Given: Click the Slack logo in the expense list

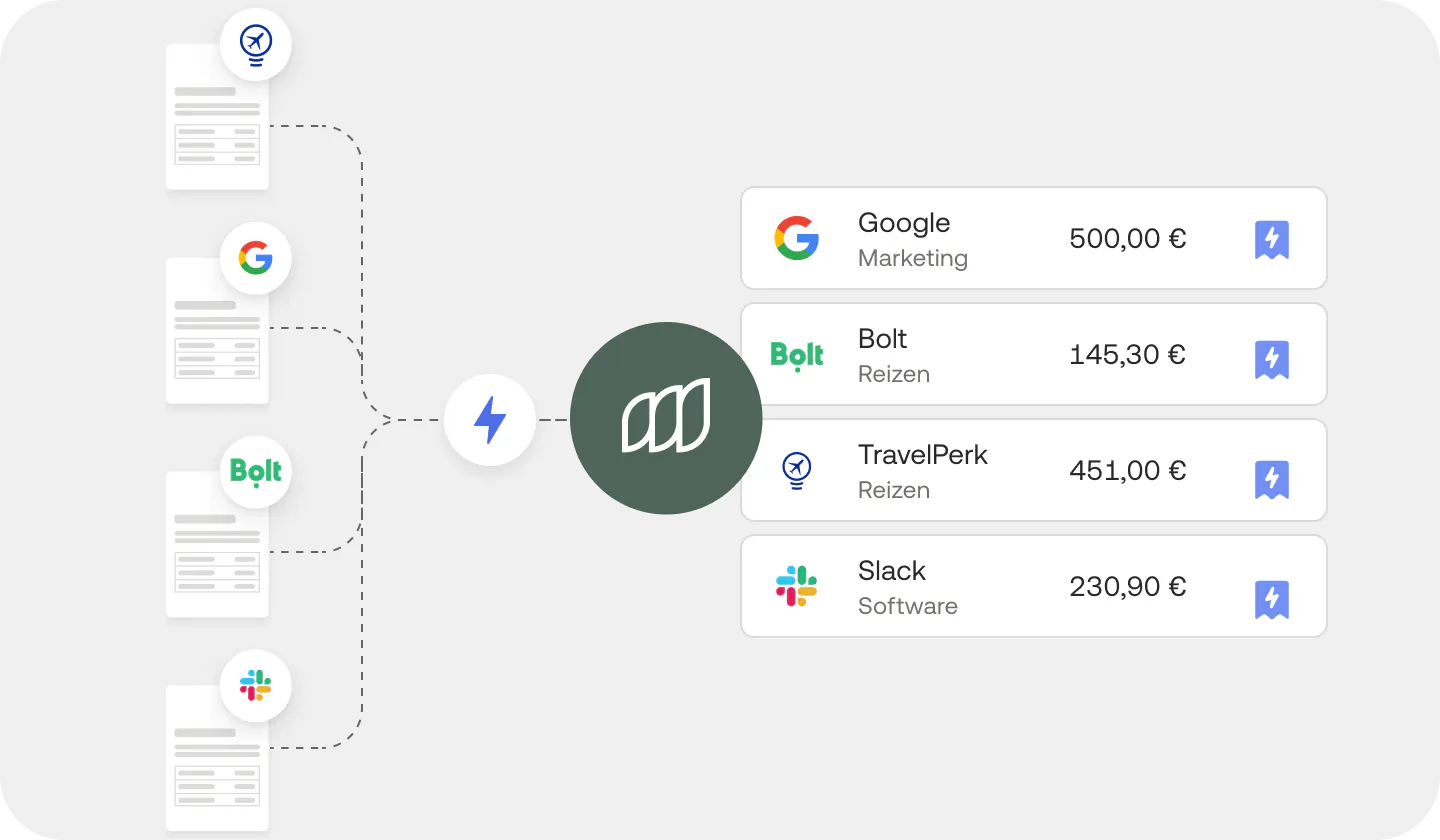Looking at the screenshot, I should click(796, 586).
